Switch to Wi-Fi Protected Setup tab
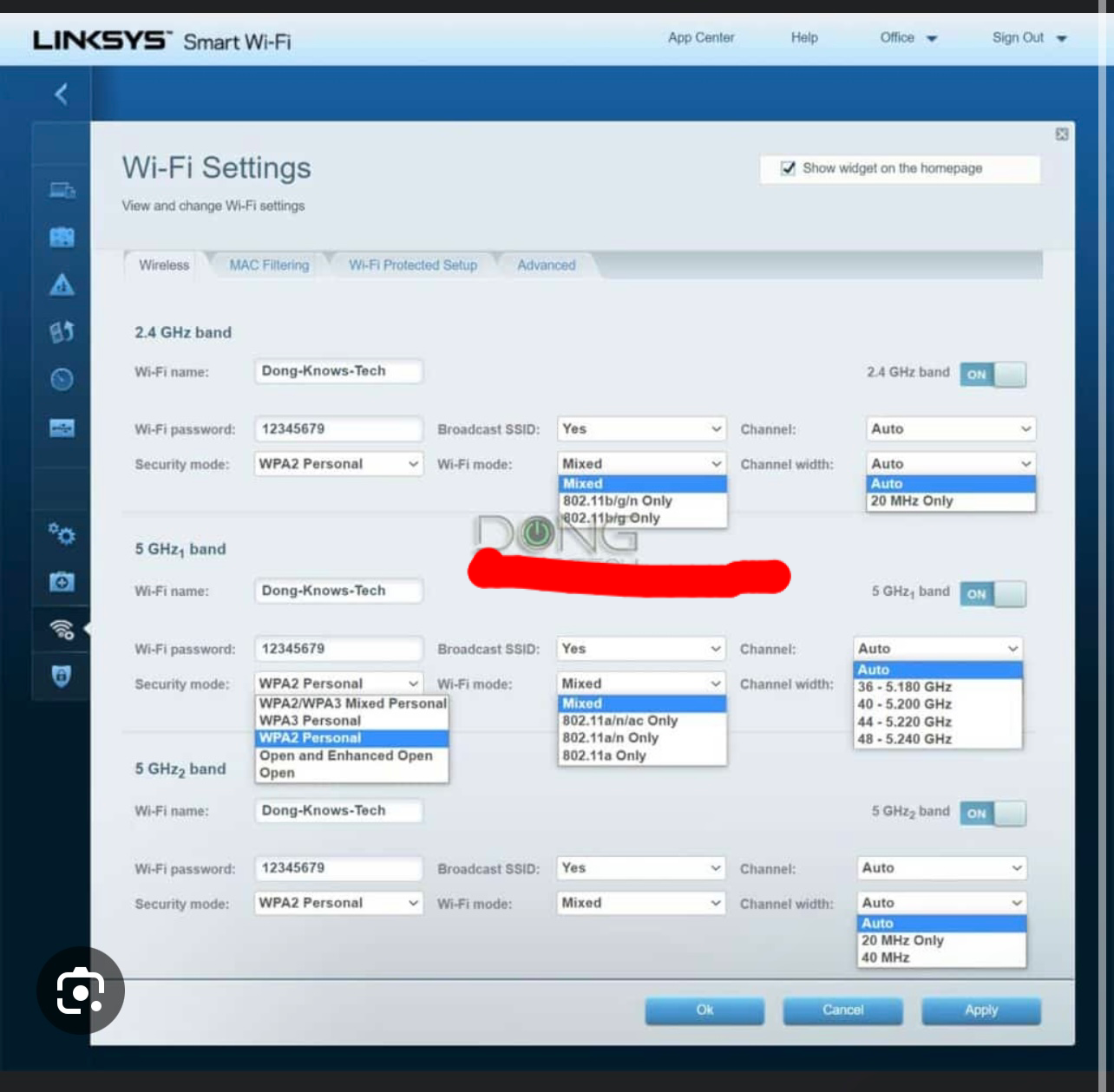 coord(413,265)
